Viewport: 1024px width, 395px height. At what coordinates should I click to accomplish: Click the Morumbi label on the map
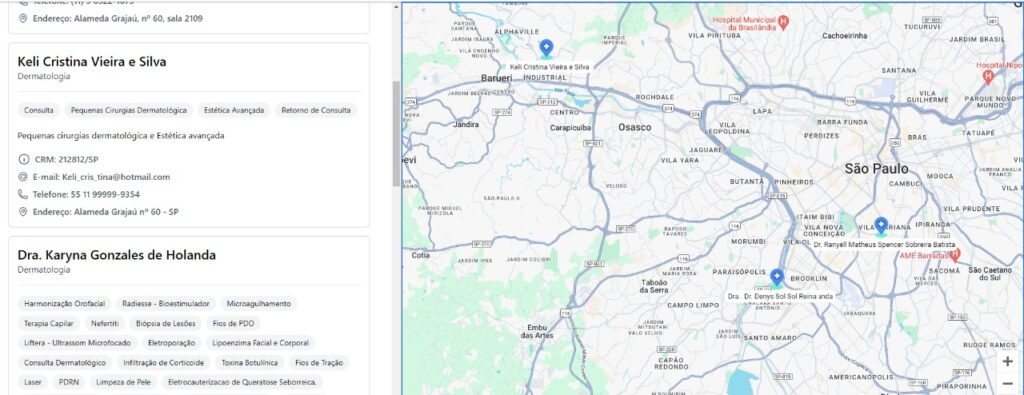[x=748, y=242]
